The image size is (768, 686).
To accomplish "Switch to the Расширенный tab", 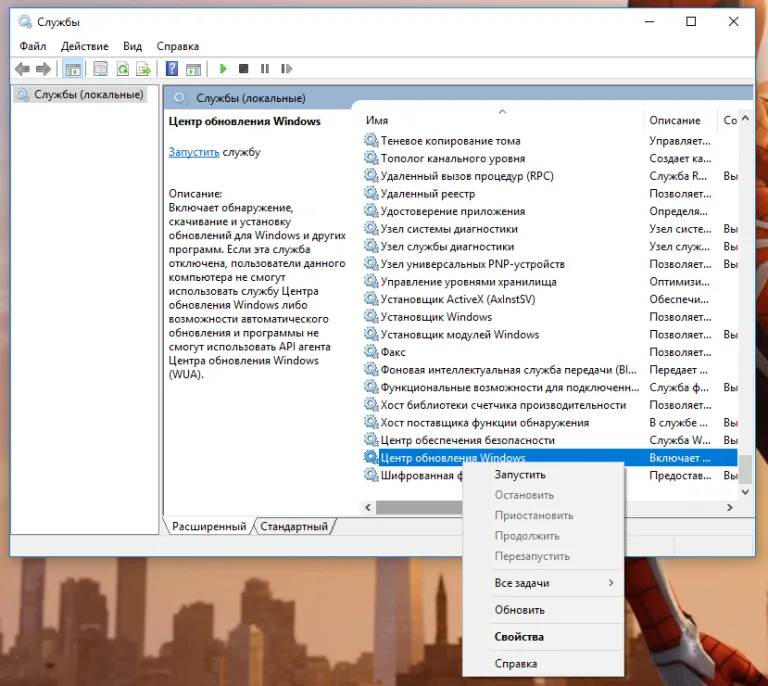I will point(209,526).
